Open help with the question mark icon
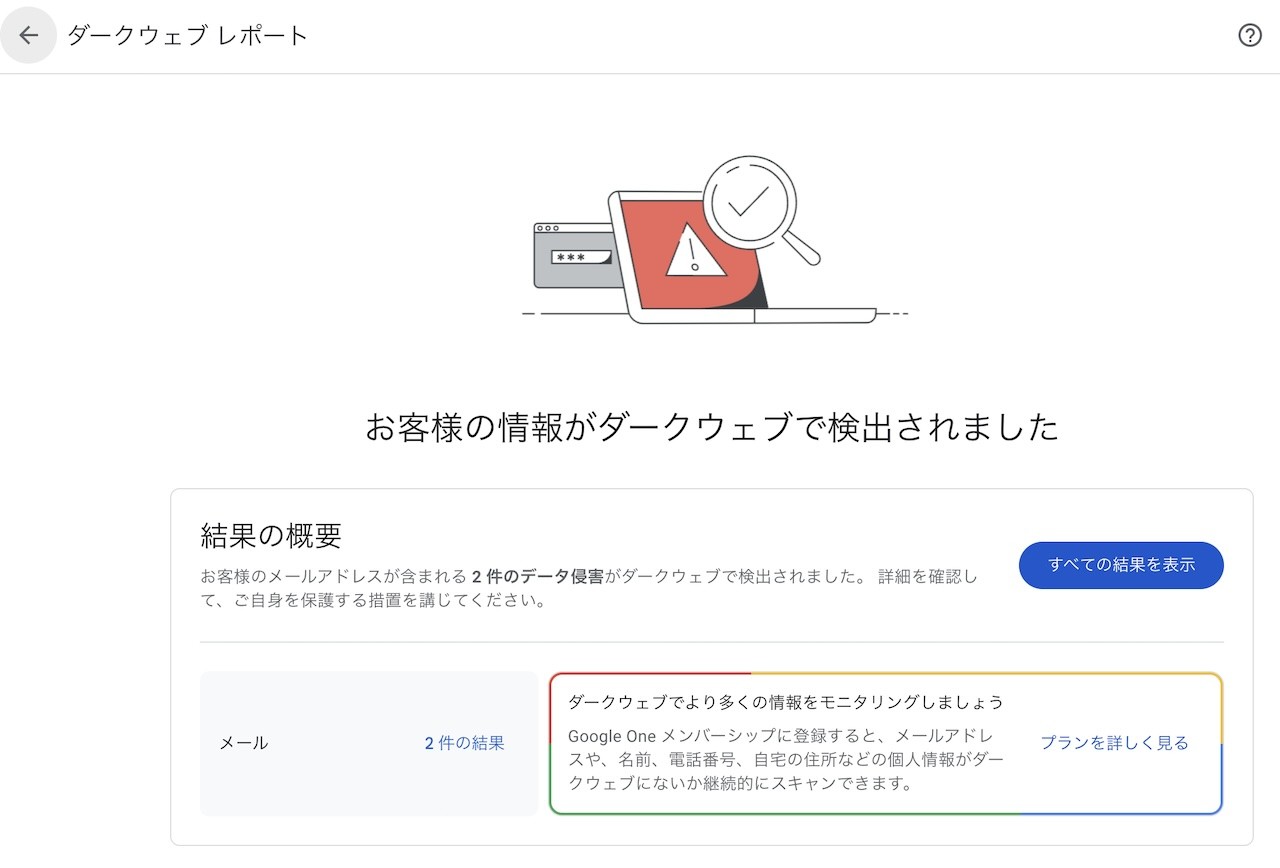1280x868 pixels. pyautogui.click(x=1250, y=36)
